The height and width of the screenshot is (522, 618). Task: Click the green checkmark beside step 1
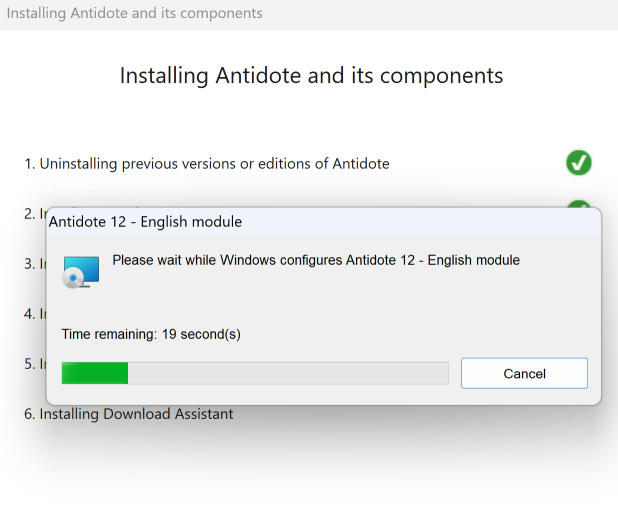[x=579, y=162]
